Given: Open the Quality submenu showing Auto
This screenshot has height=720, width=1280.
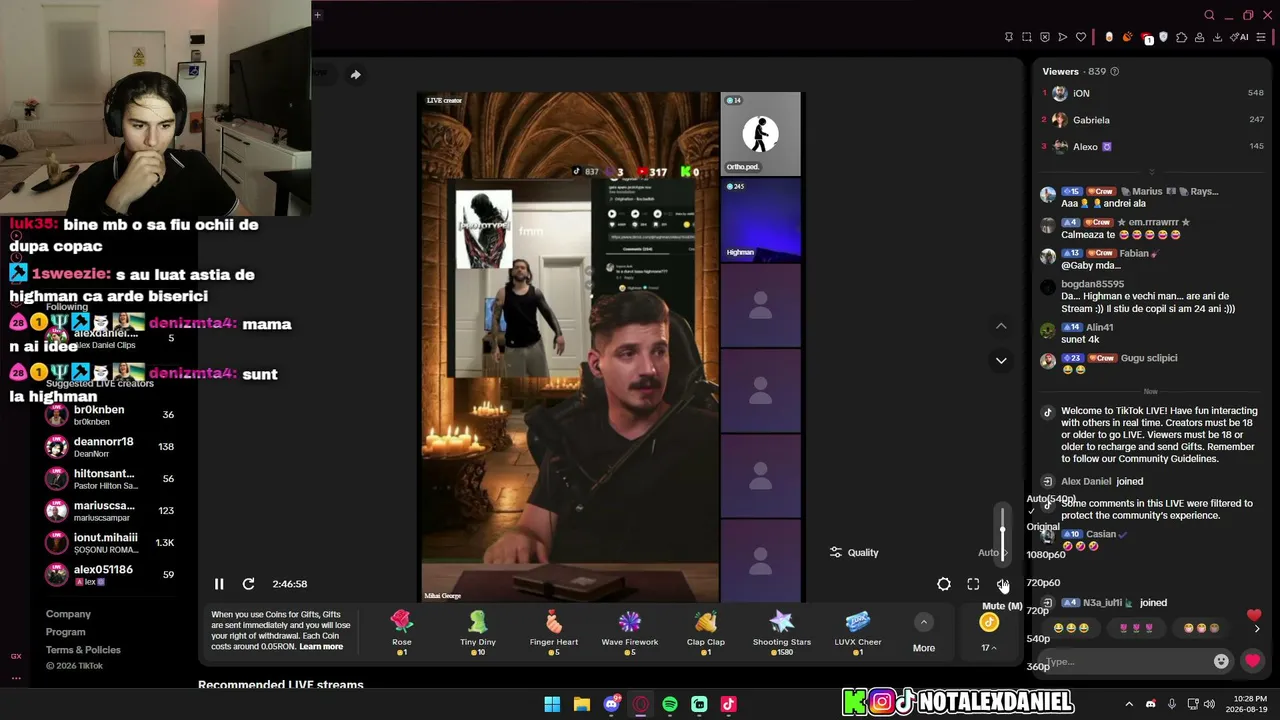Looking at the screenshot, I should click(x=918, y=552).
